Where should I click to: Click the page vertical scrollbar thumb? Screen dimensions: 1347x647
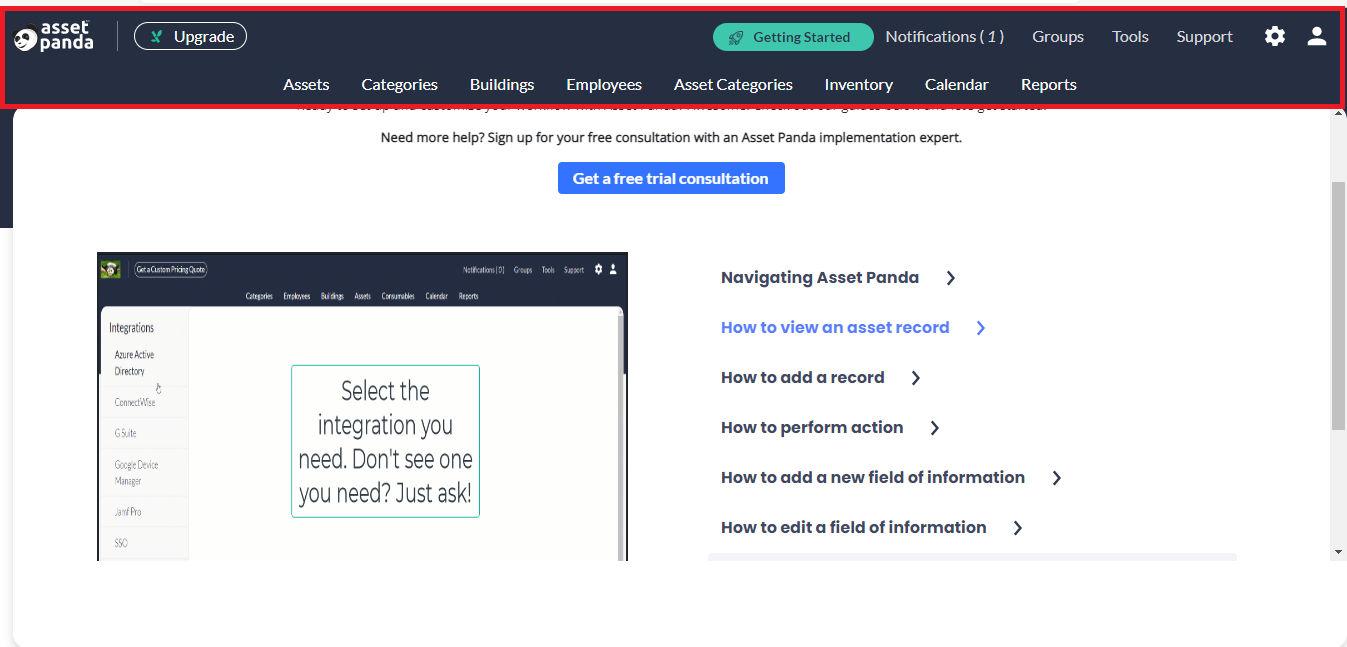click(1338, 306)
